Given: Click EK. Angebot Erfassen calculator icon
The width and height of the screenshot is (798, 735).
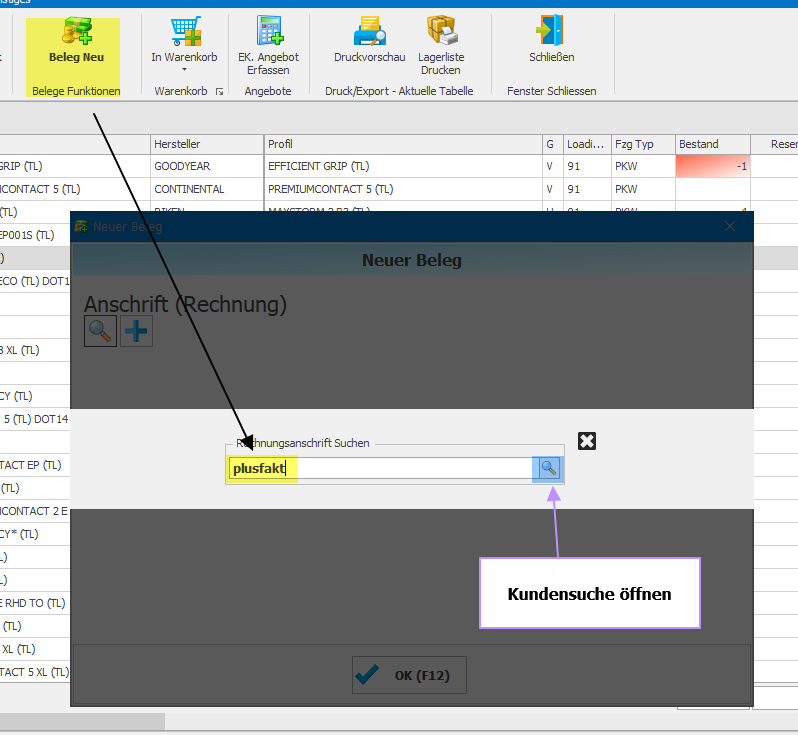Looking at the screenshot, I should pos(268,32).
